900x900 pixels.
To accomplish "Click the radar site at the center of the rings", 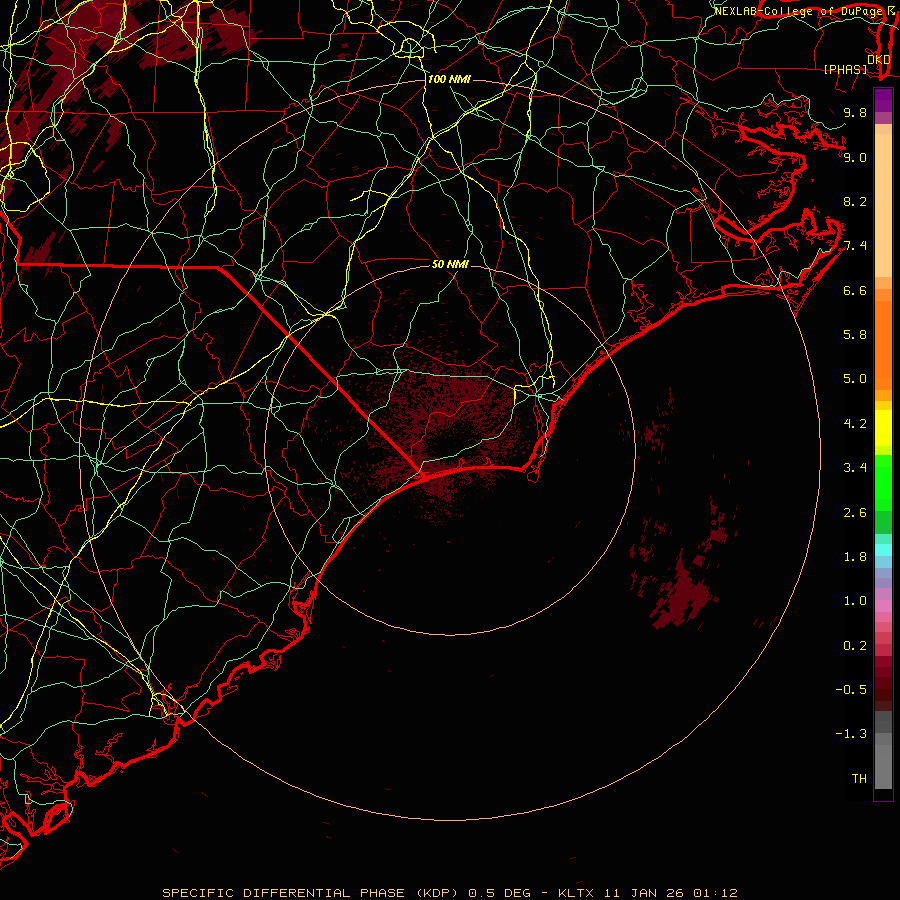I will 450,449.
